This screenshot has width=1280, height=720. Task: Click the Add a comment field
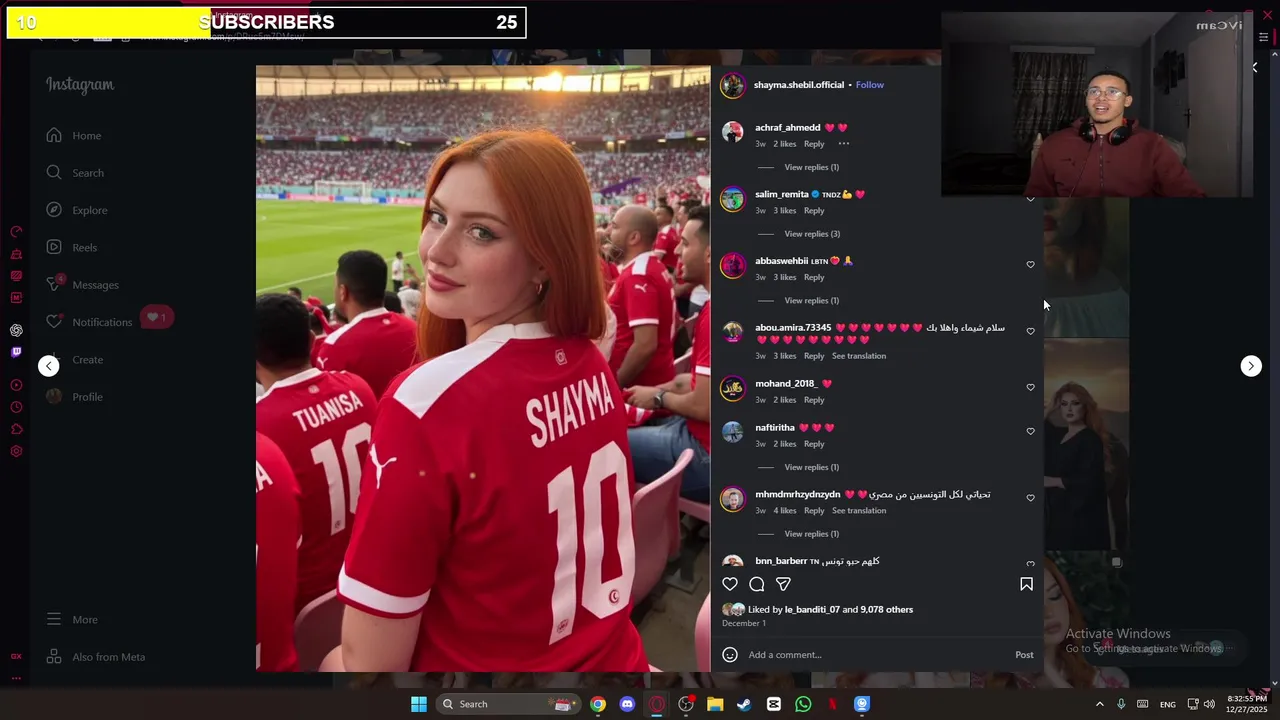tap(875, 655)
